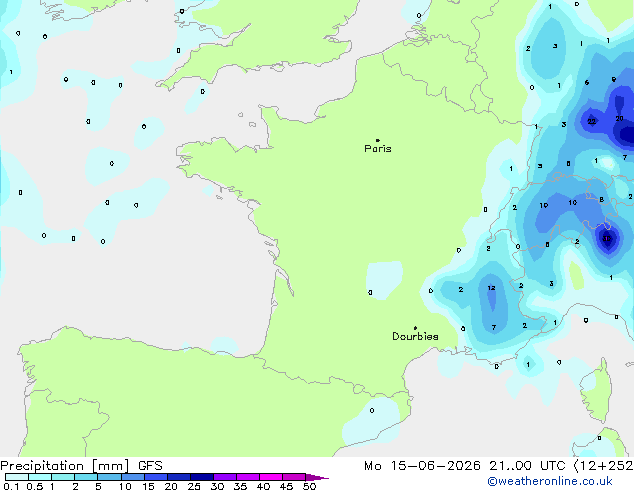This screenshot has height=490, width=634.
Task: Click the legend label '25'
Action: pyautogui.click(x=194, y=486)
